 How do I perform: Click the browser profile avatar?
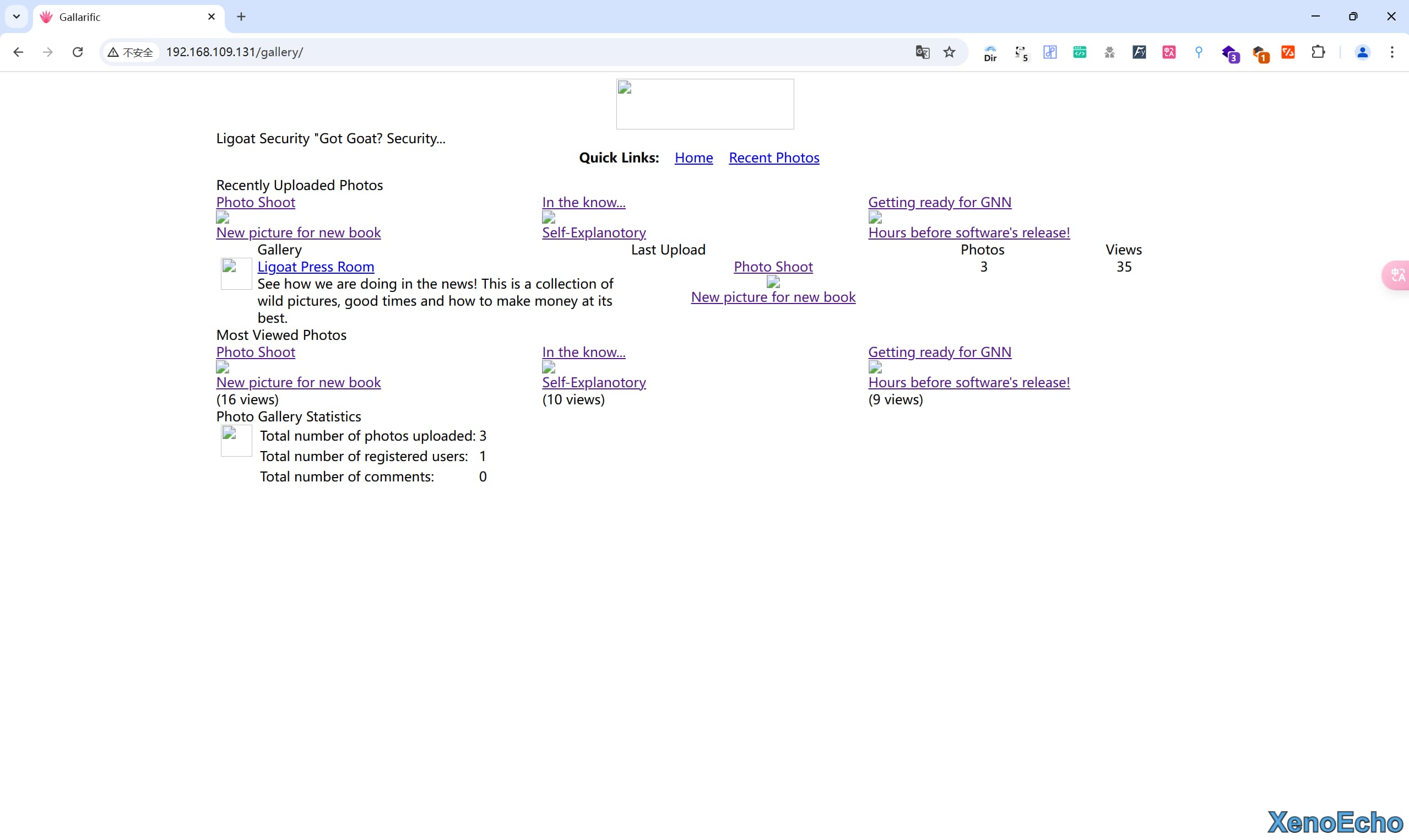(x=1363, y=52)
